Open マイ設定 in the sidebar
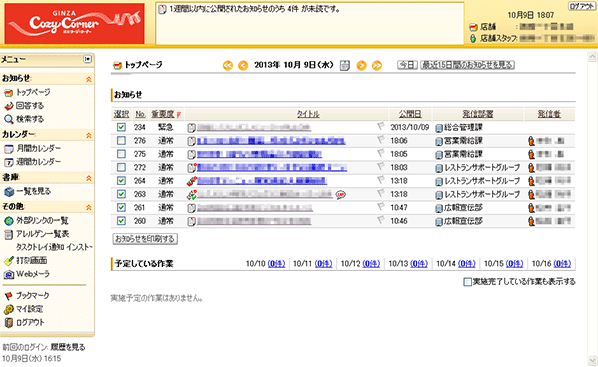This screenshot has height=367, width=598. (x=29, y=309)
